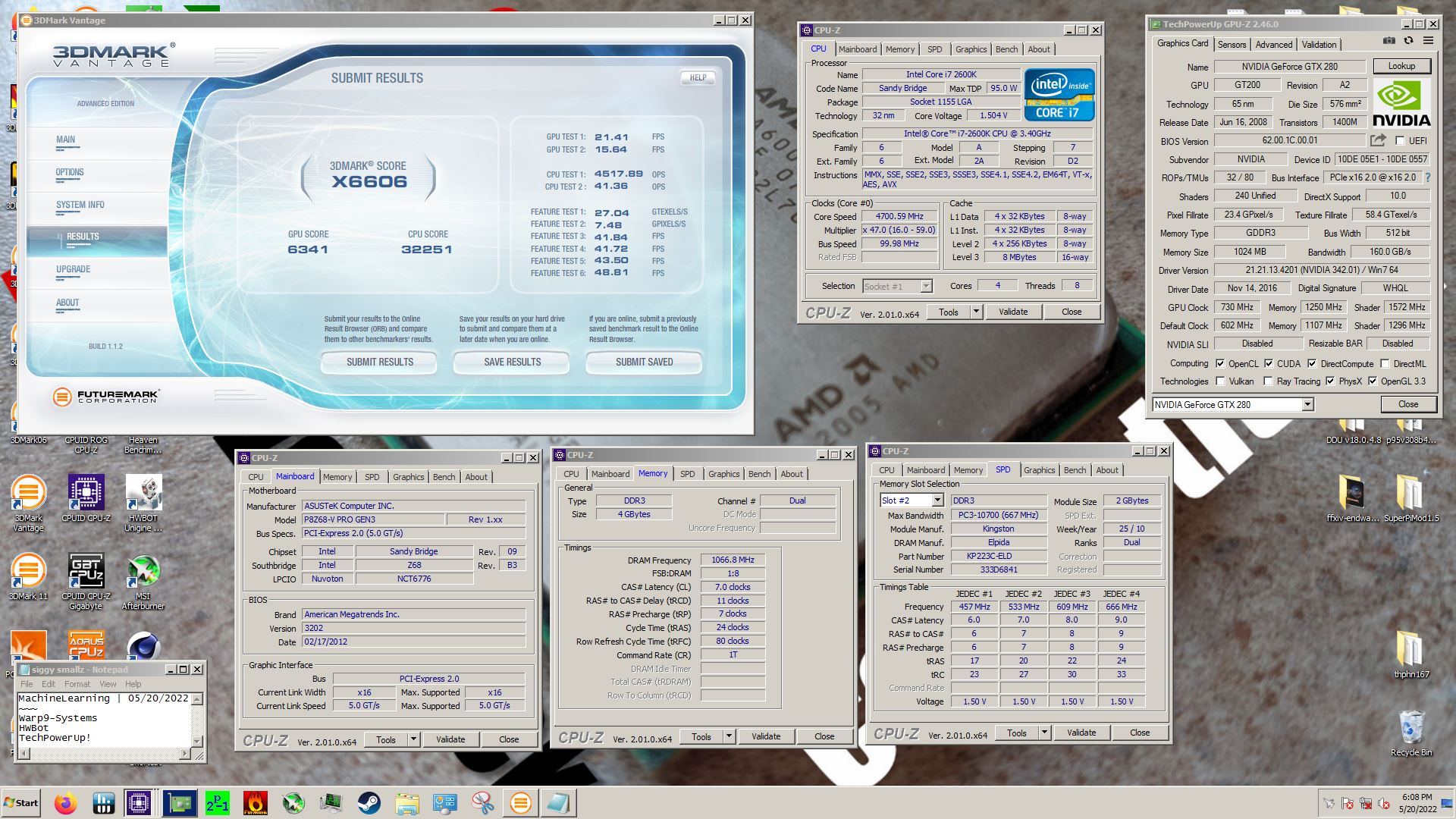
Task: Click the GPU-Z graphics card taskbar icon
Action: (180, 803)
